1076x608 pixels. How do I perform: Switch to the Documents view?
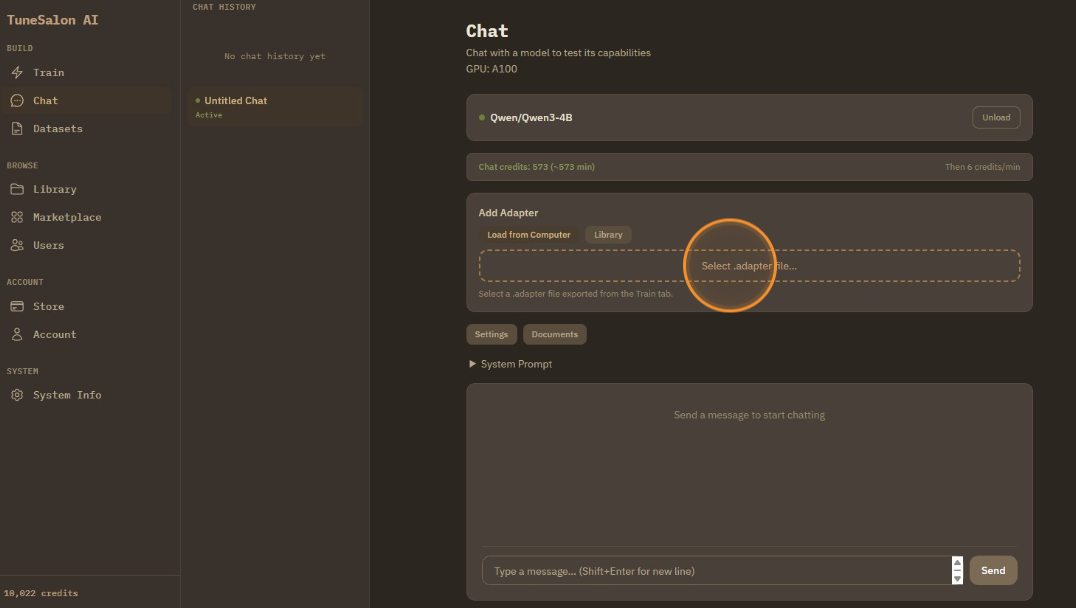pyautogui.click(x=554, y=334)
